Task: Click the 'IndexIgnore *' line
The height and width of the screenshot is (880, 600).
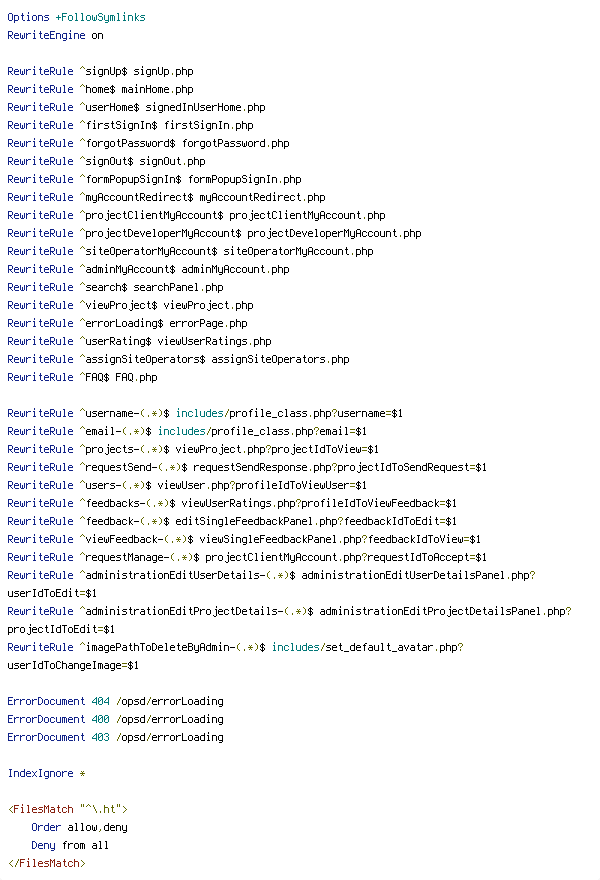Action: (x=47, y=772)
